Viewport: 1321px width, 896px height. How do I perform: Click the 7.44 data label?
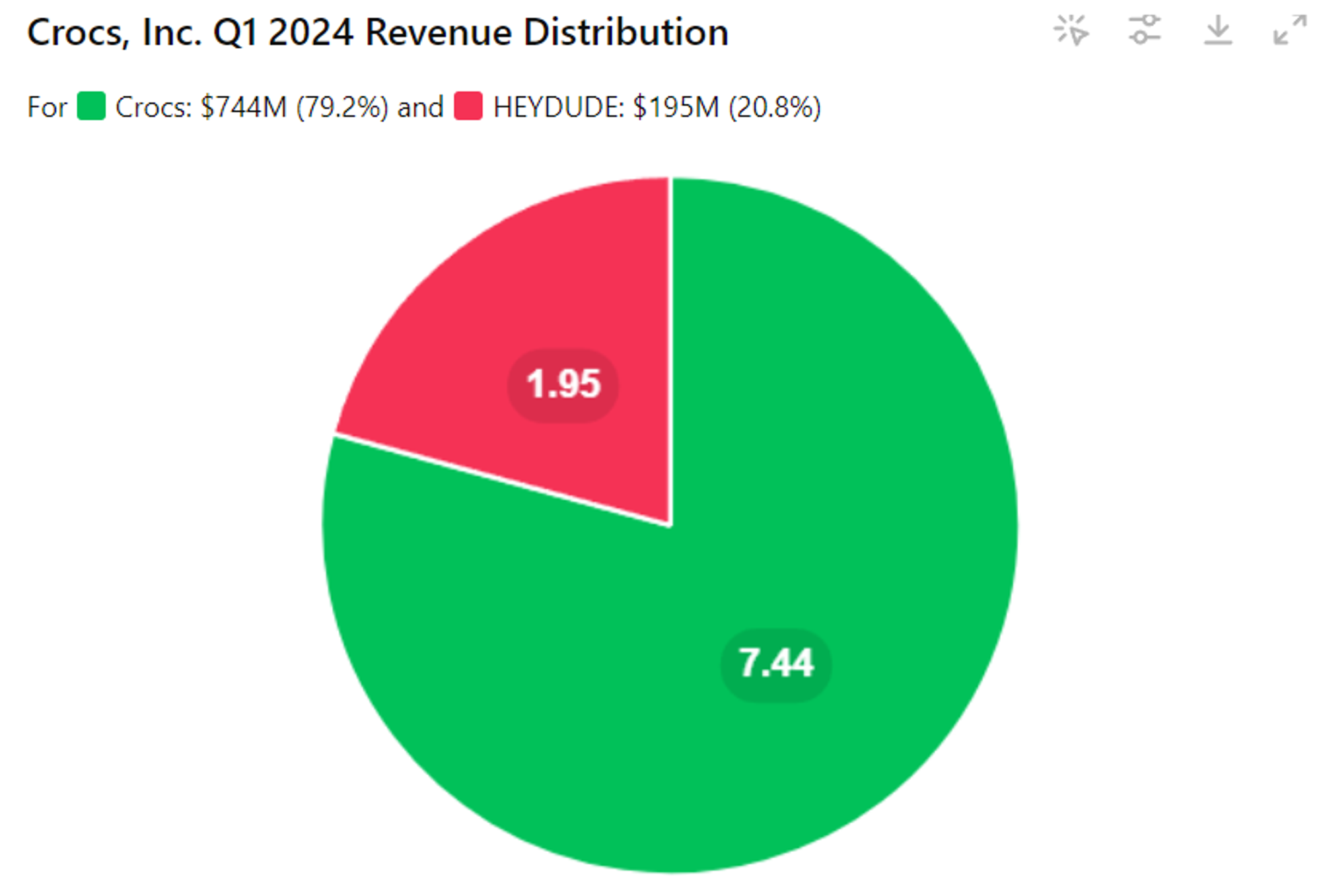click(x=775, y=664)
